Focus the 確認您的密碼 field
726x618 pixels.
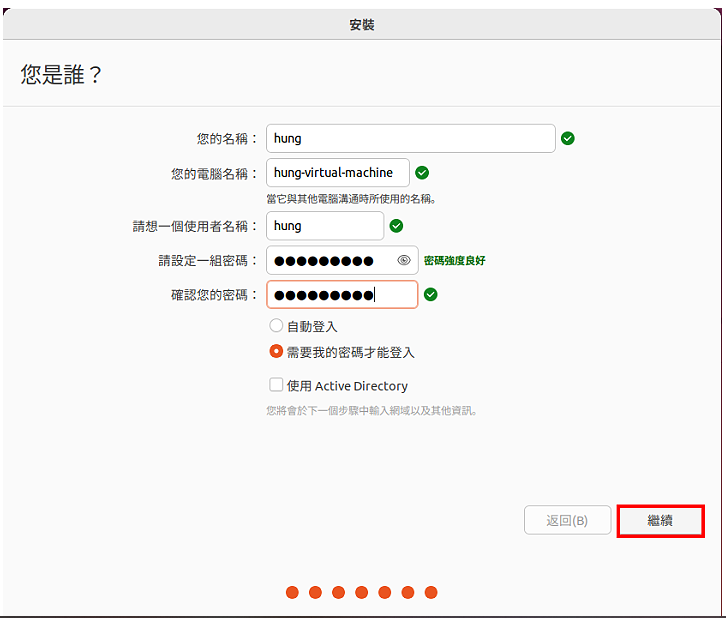pos(342,294)
